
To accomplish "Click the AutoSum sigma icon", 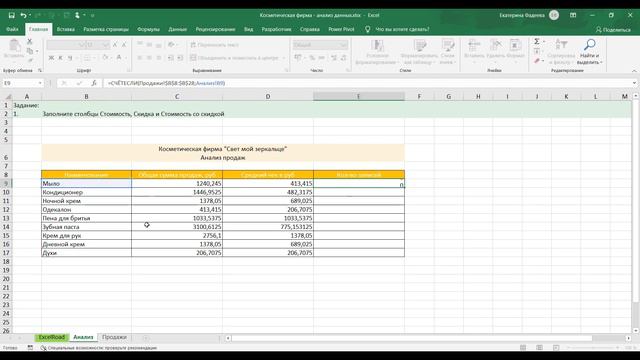I will (537, 41).
